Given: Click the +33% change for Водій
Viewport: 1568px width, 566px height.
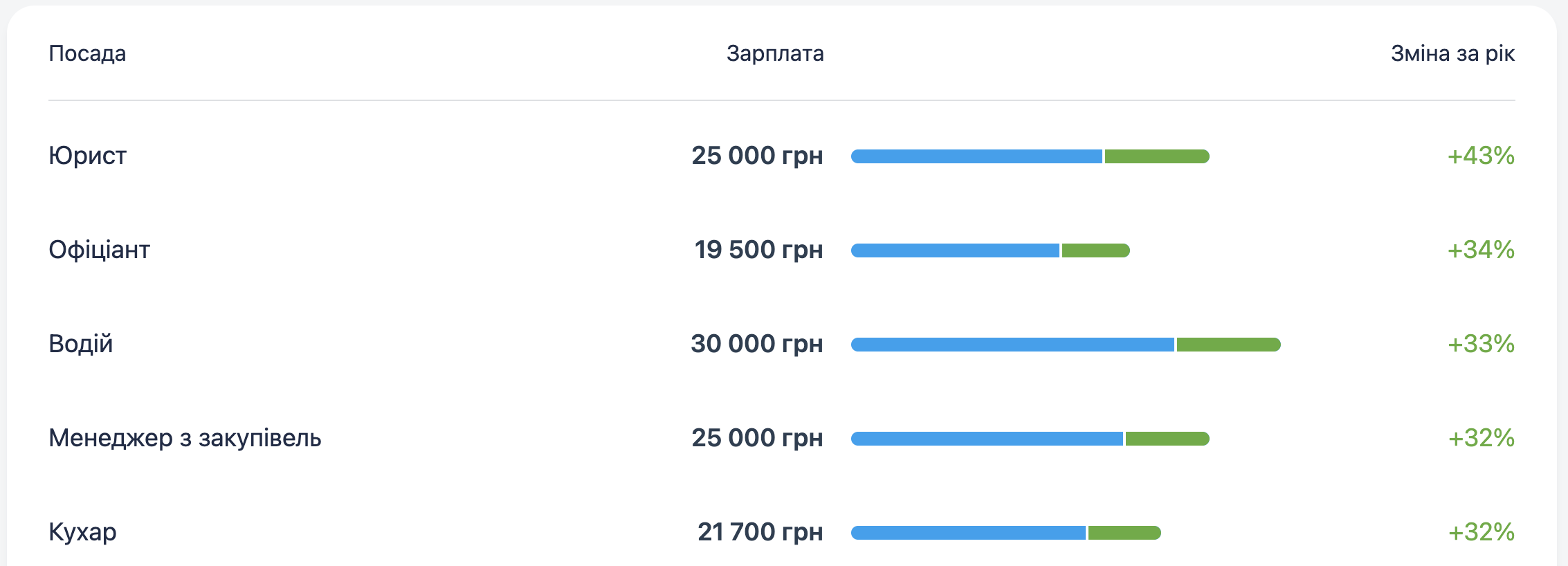Looking at the screenshot, I should click(1481, 344).
